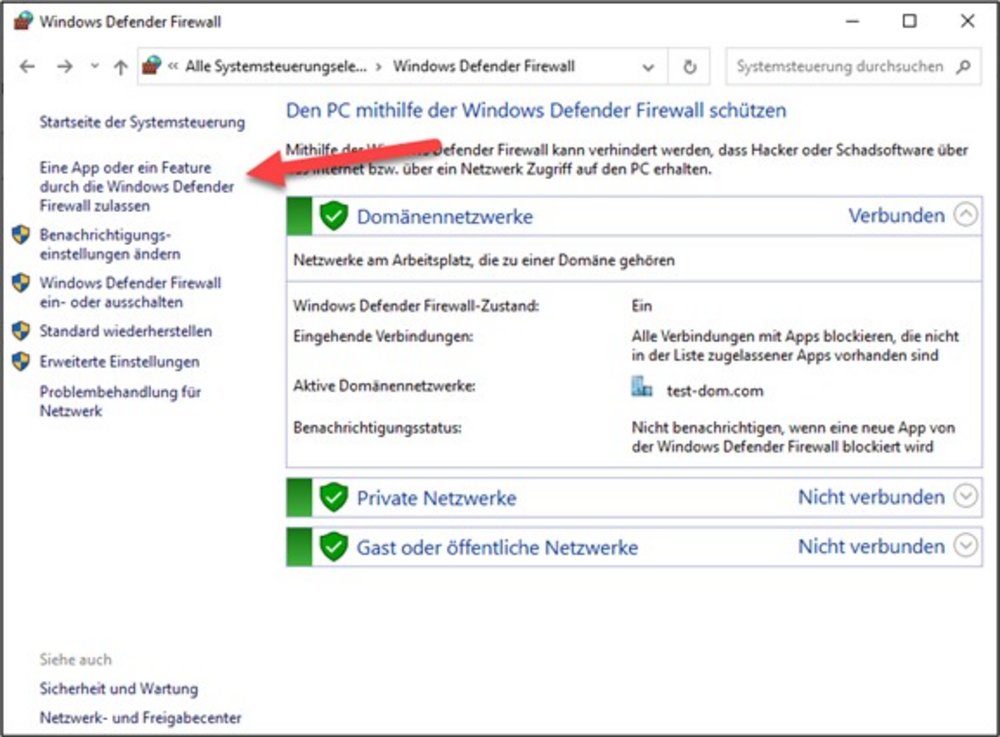This screenshot has height=737, width=1000.
Task: Open Erweiterte Einstellungen
Action: tap(119, 361)
